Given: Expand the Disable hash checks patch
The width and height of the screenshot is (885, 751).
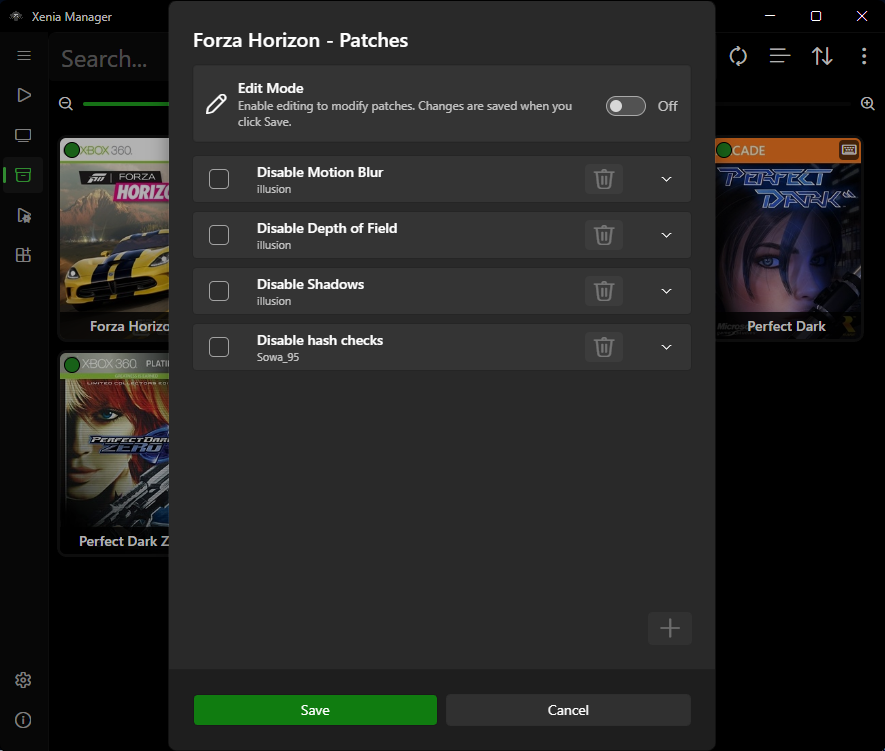Looking at the screenshot, I should [x=667, y=347].
